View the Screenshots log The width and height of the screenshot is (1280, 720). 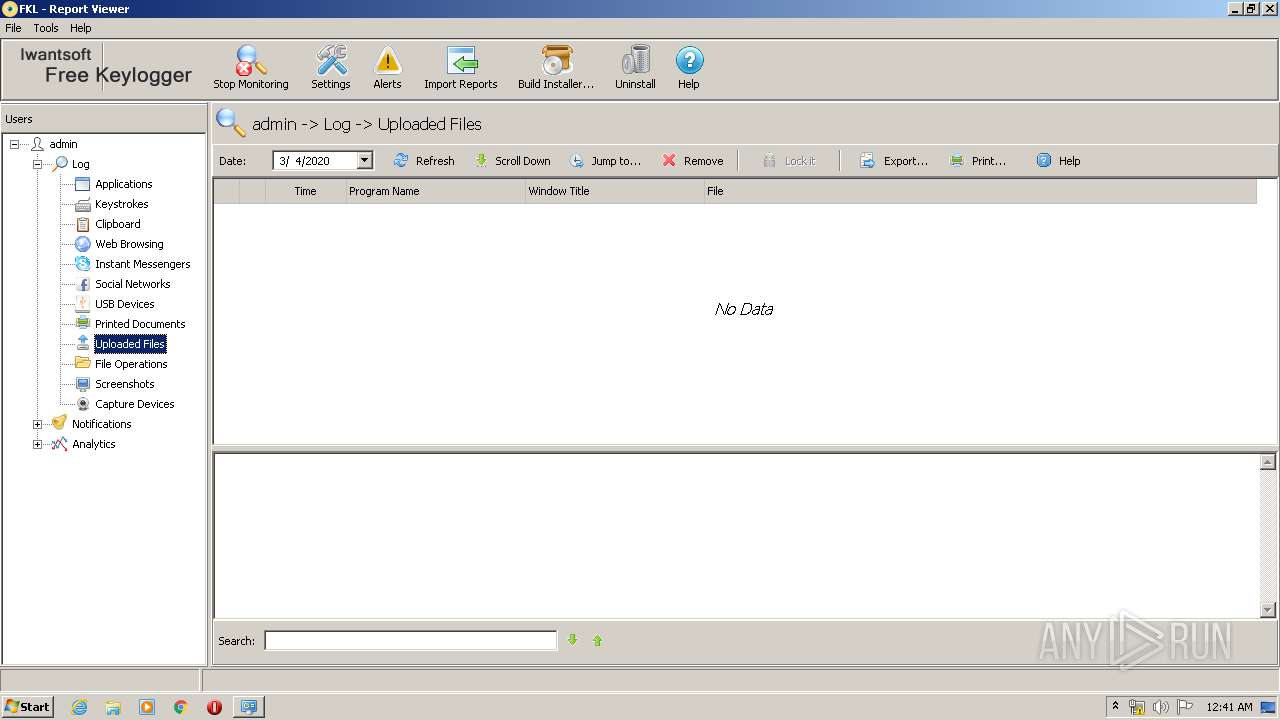124,384
